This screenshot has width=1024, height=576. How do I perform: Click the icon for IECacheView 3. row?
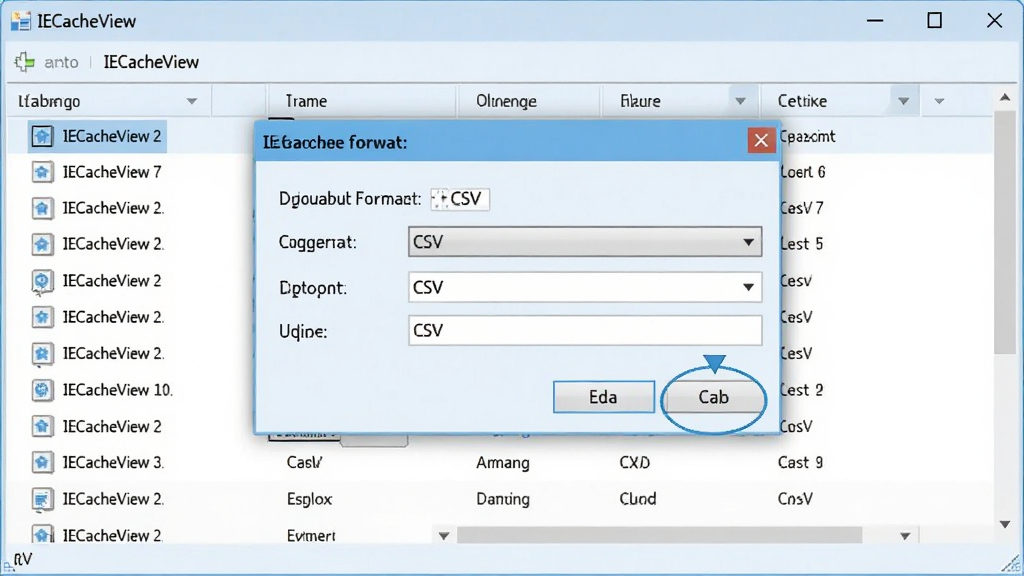pos(42,462)
